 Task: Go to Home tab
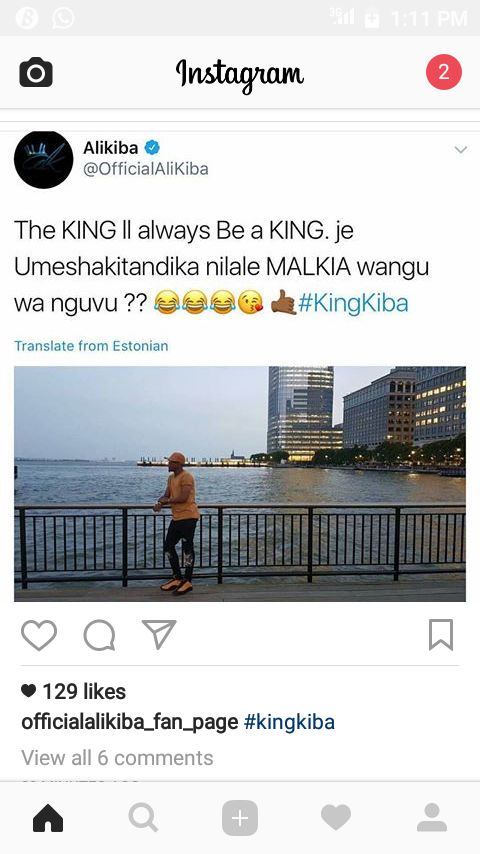[x=48, y=818]
